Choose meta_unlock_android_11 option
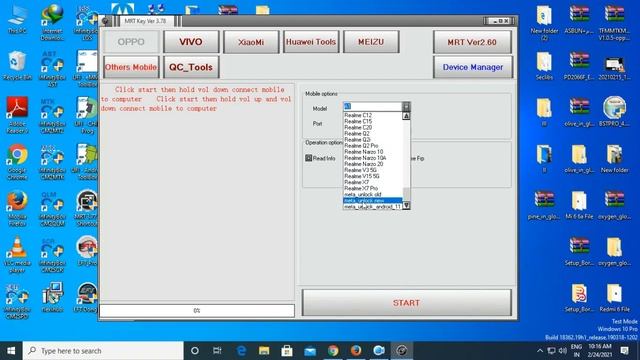Screen dimensions: 640x360 pos(373,207)
